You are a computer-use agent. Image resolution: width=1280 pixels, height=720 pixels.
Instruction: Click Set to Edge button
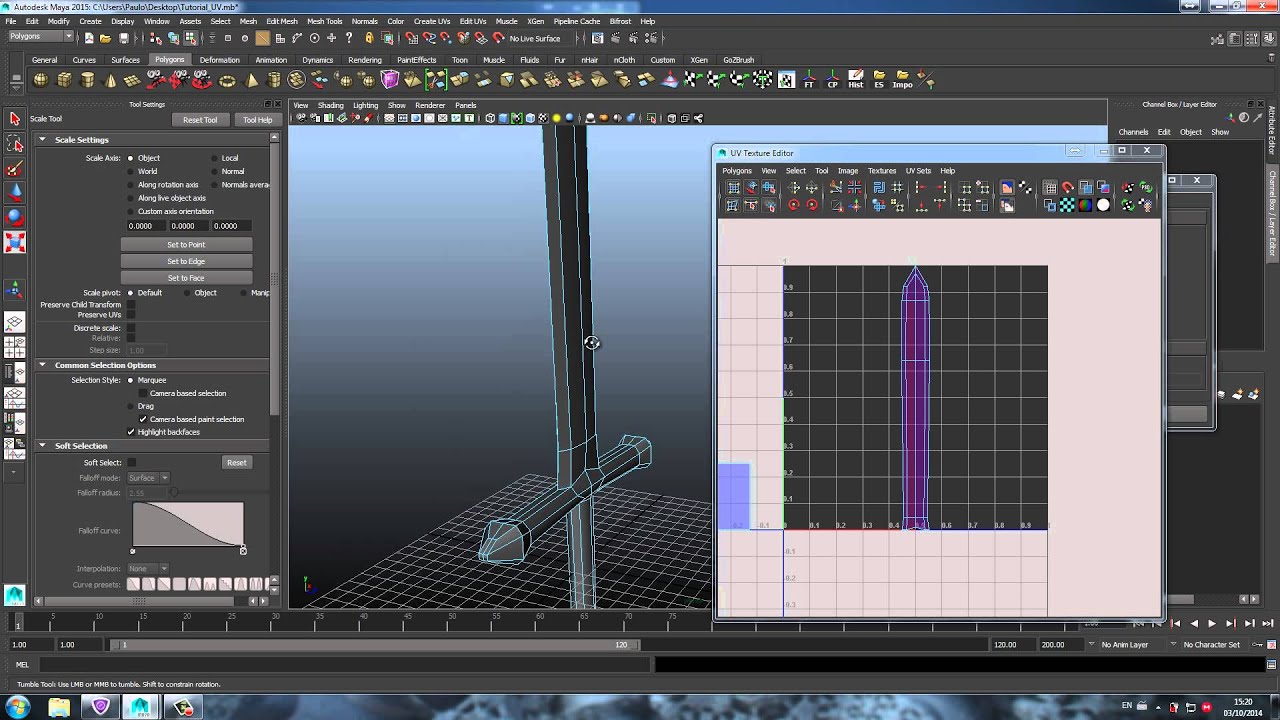186,261
